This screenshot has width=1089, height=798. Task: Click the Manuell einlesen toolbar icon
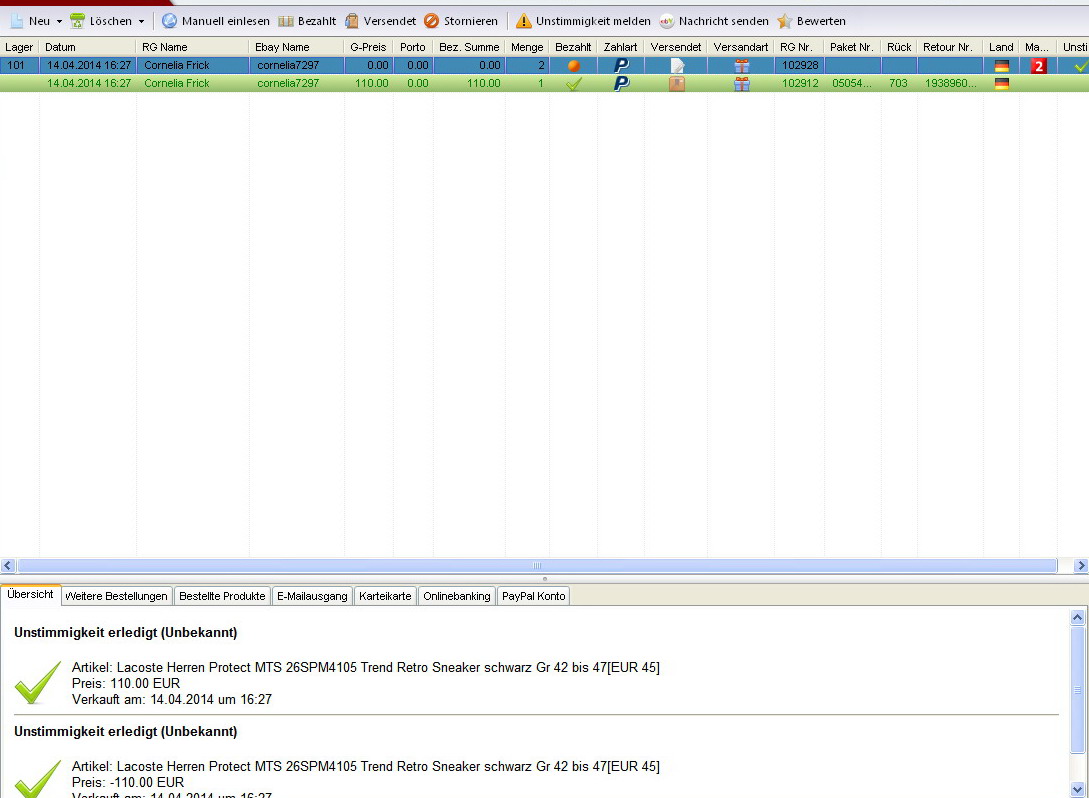coord(170,21)
